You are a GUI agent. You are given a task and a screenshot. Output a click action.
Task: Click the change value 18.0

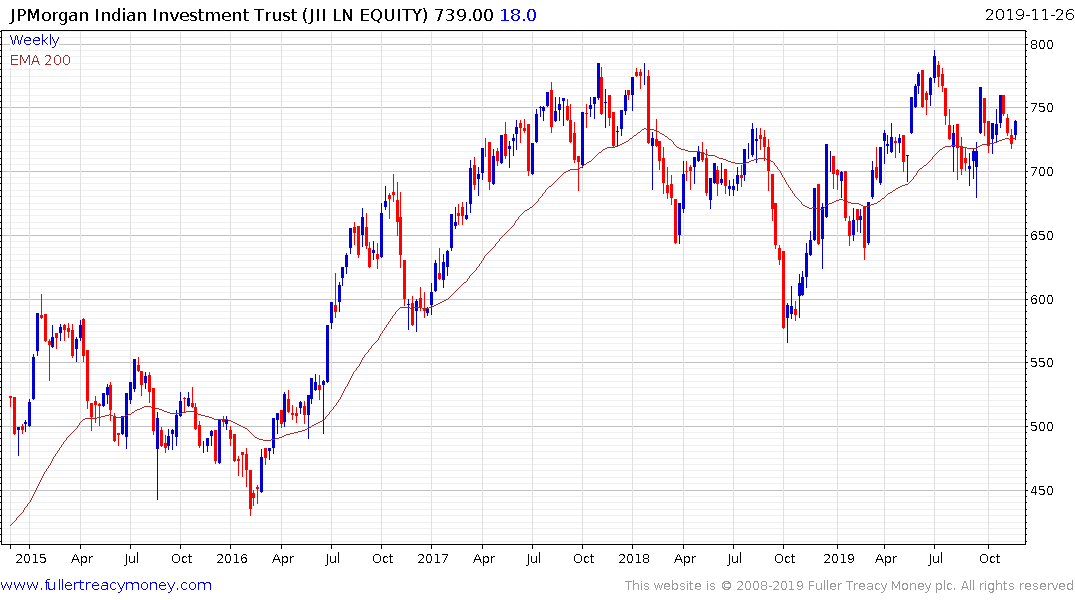click(518, 15)
